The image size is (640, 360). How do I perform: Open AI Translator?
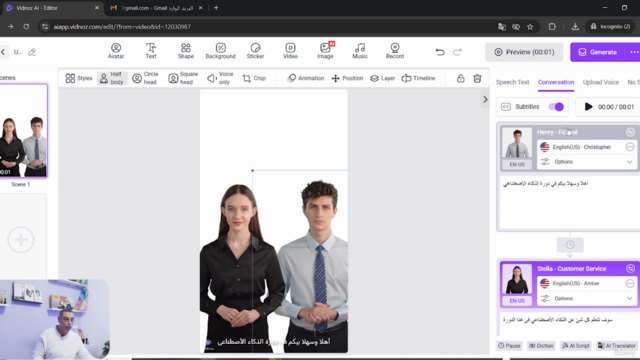(617, 346)
